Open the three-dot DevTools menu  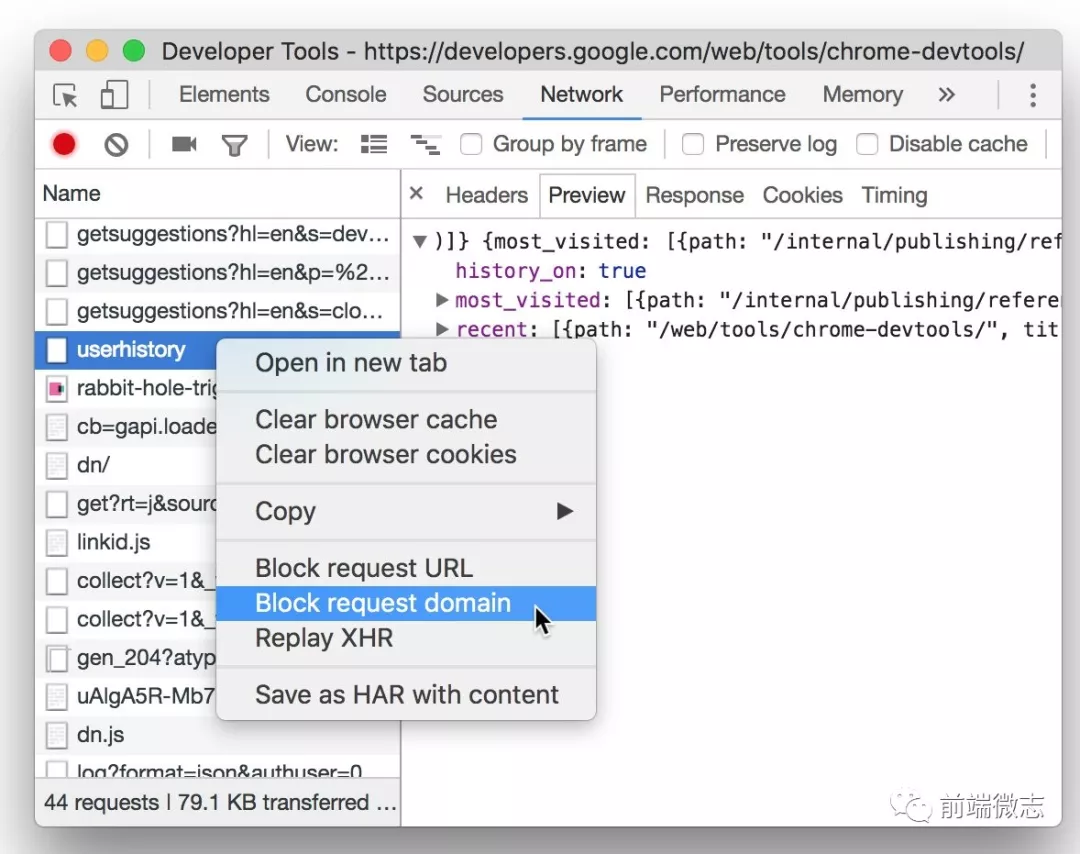pos(1032,95)
